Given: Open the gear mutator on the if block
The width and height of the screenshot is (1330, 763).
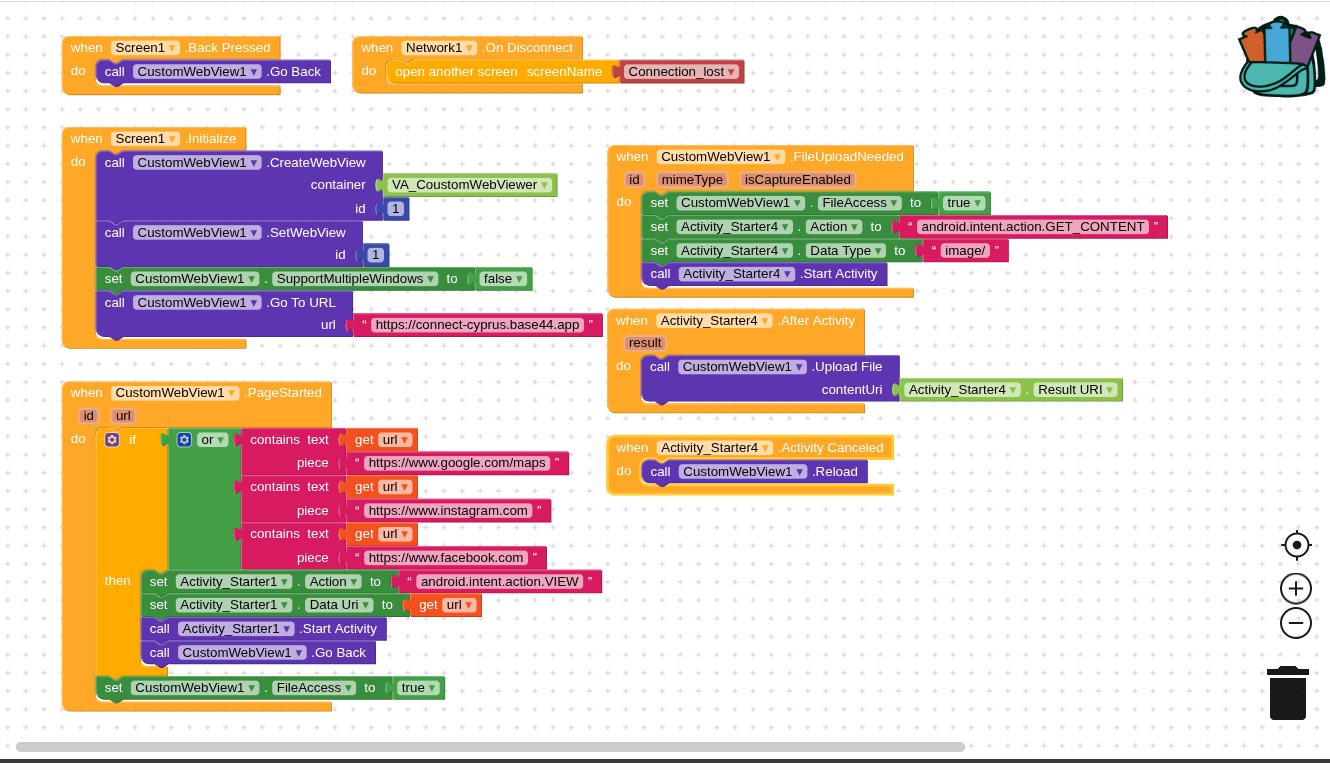Looking at the screenshot, I should pos(112,439).
